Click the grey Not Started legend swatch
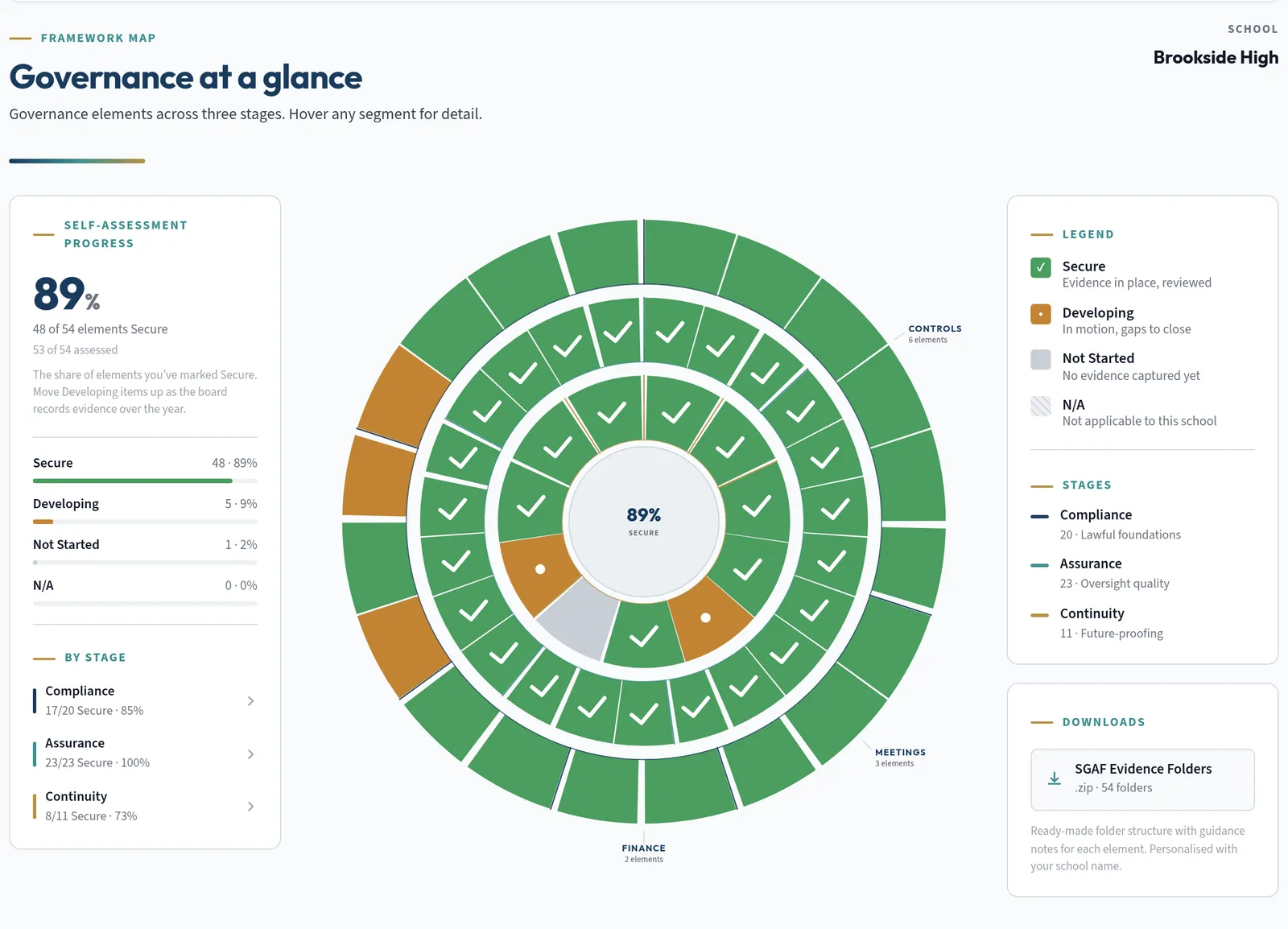 tap(1041, 359)
